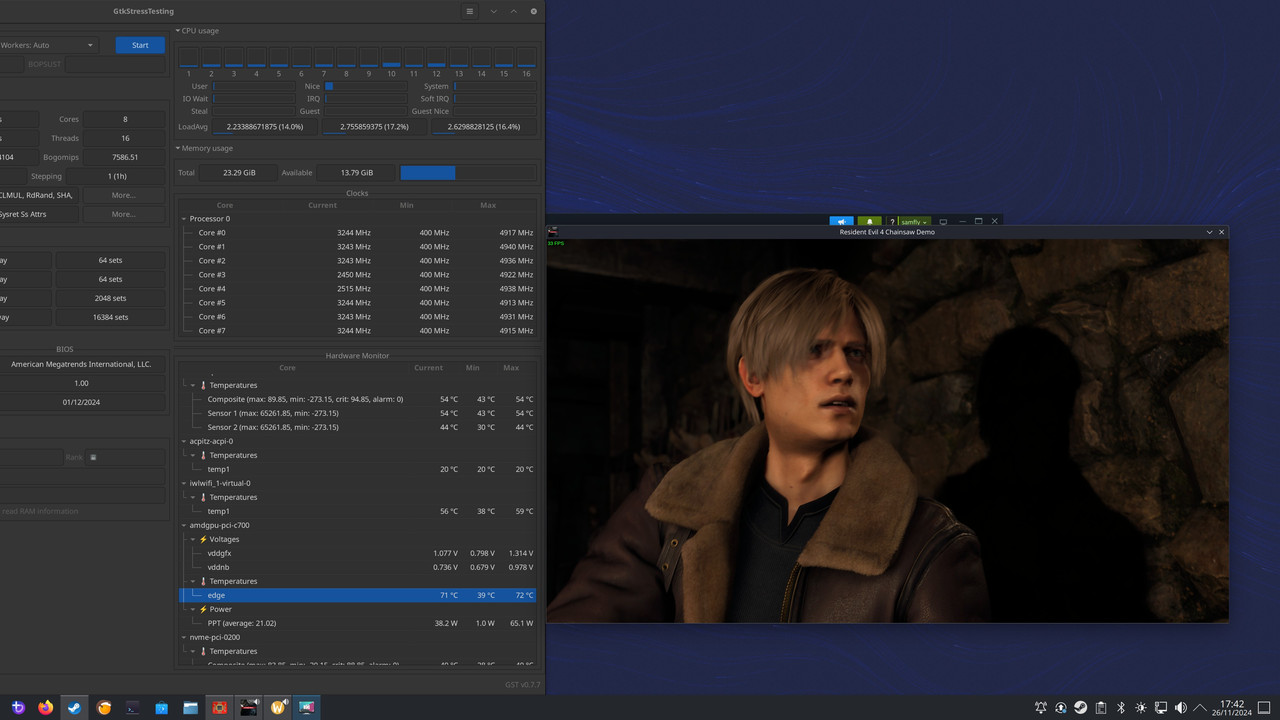The height and width of the screenshot is (720, 1280).
Task: Click the Steam icon in system tray
Action: pos(1081,708)
